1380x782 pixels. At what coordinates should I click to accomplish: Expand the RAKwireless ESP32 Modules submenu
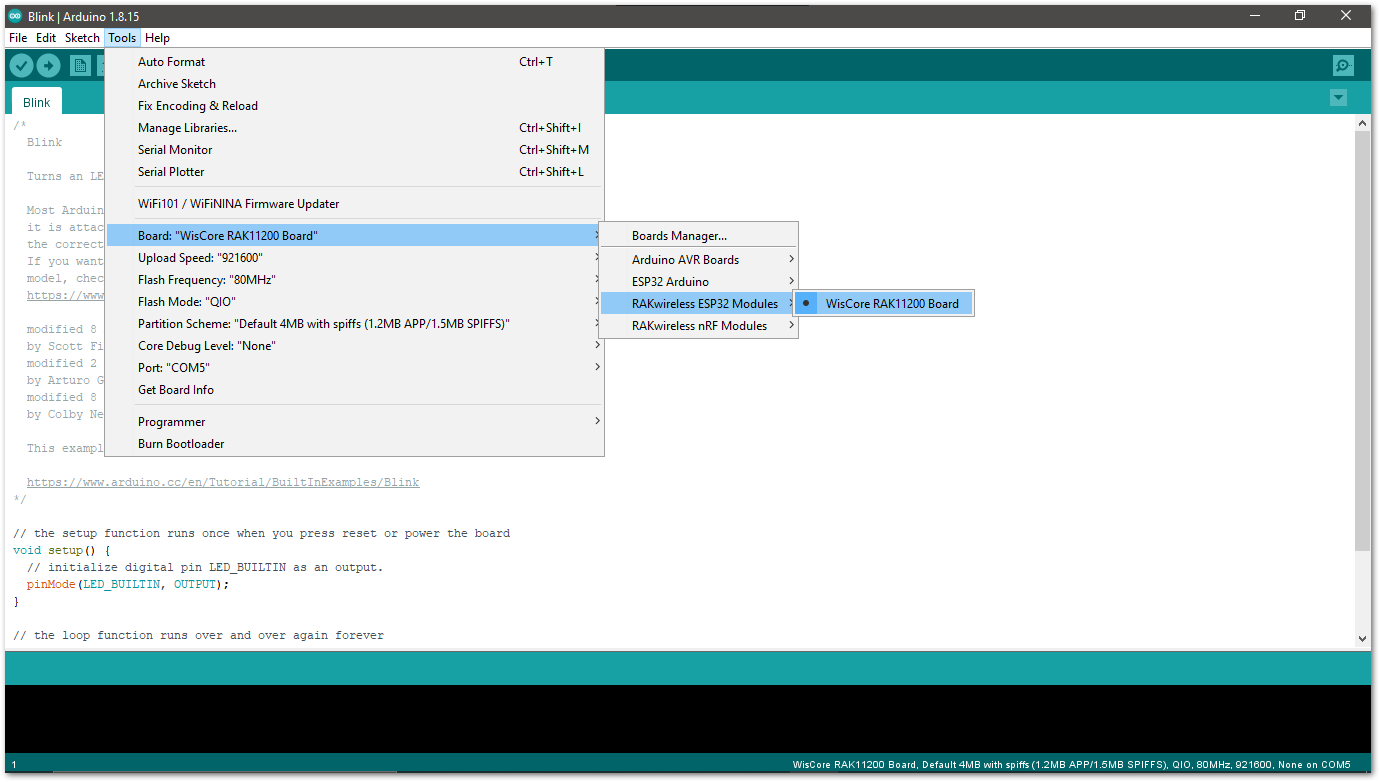tap(698, 304)
